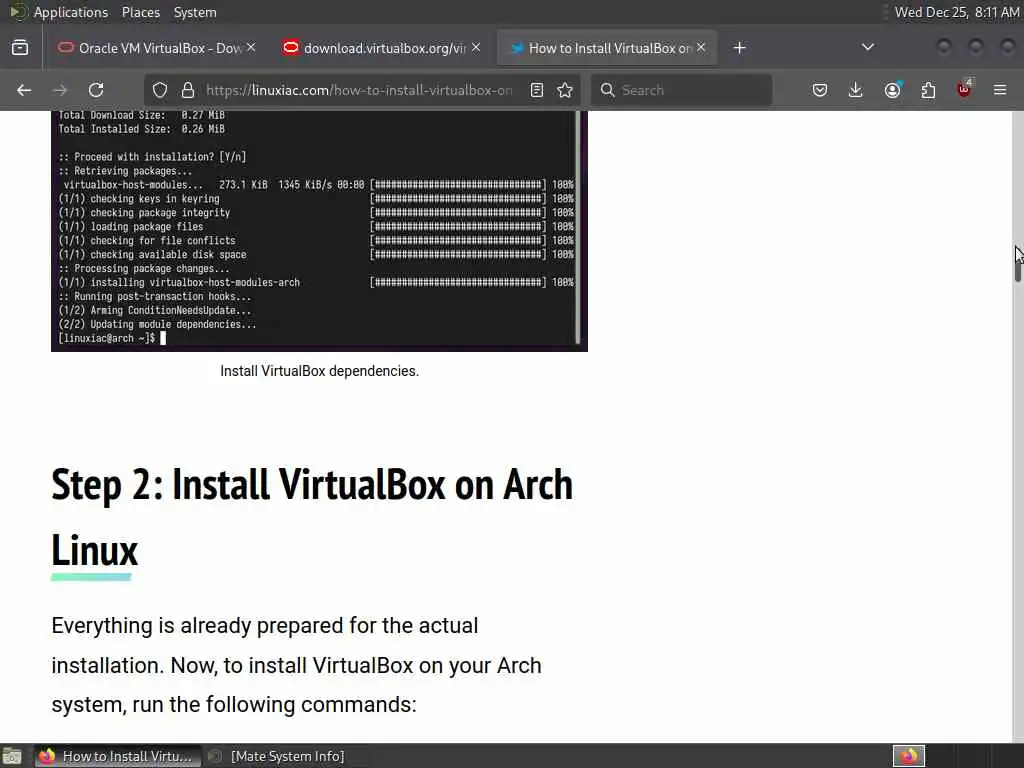This screenshot has height=768, width=1024.
Task: Click the 'Install VirtualBox dependencies.' caption
Action: click(x=319, y=371)
